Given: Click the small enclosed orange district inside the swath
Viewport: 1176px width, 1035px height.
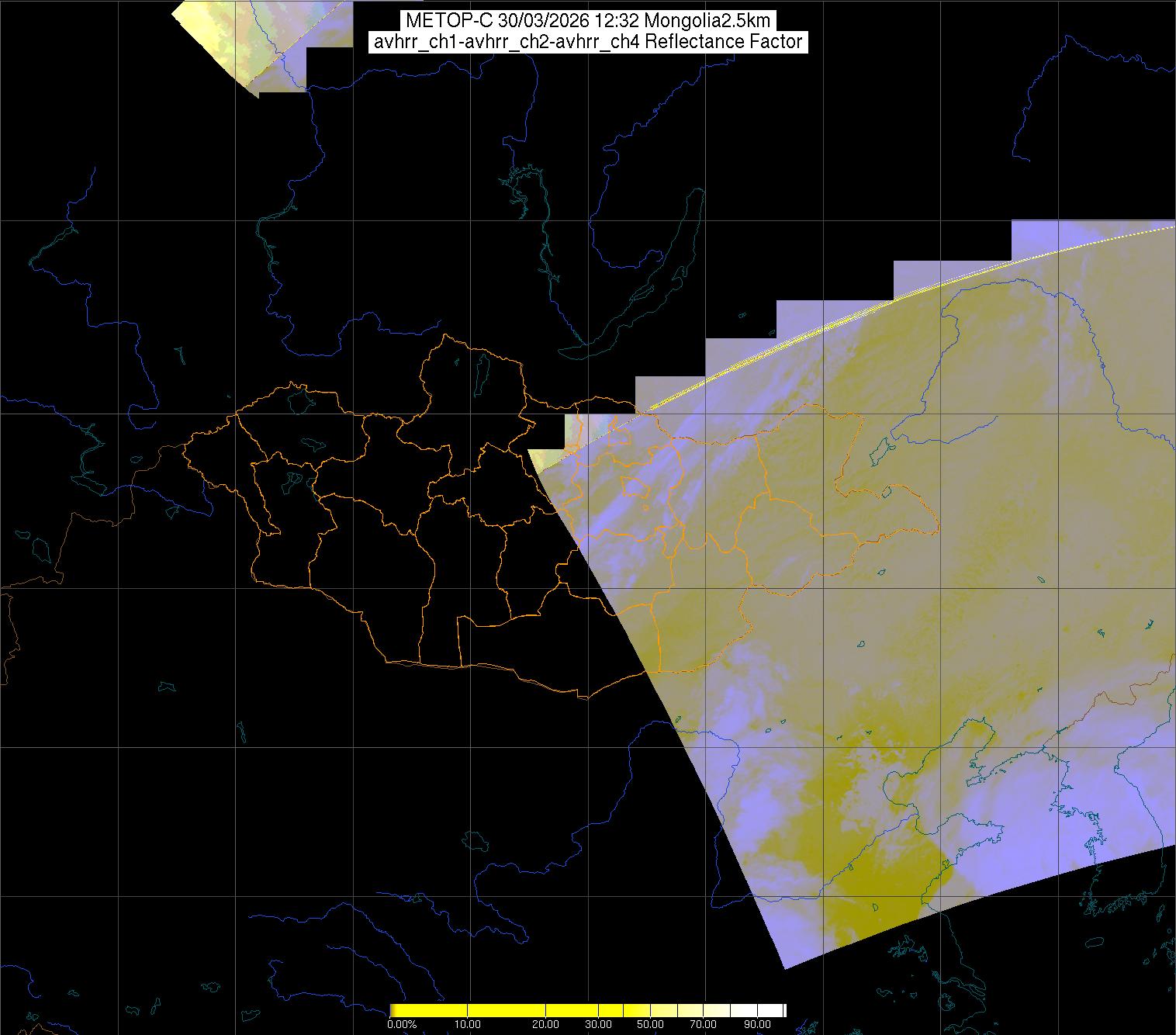Looking at the screenshot, I should pyautogui.click(x=636, y=487).
